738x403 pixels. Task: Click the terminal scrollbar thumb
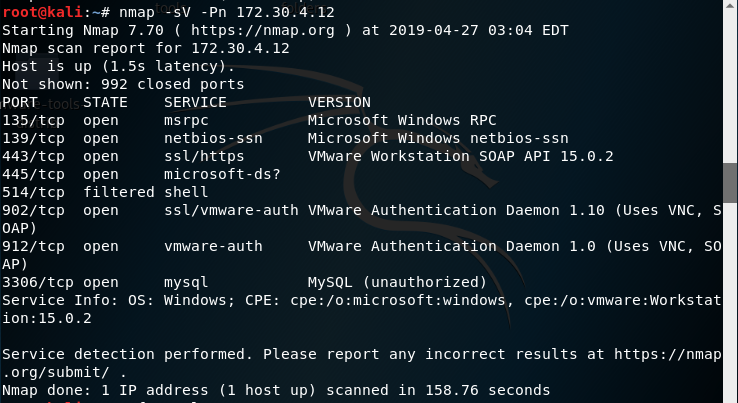(x=730, y=183)
